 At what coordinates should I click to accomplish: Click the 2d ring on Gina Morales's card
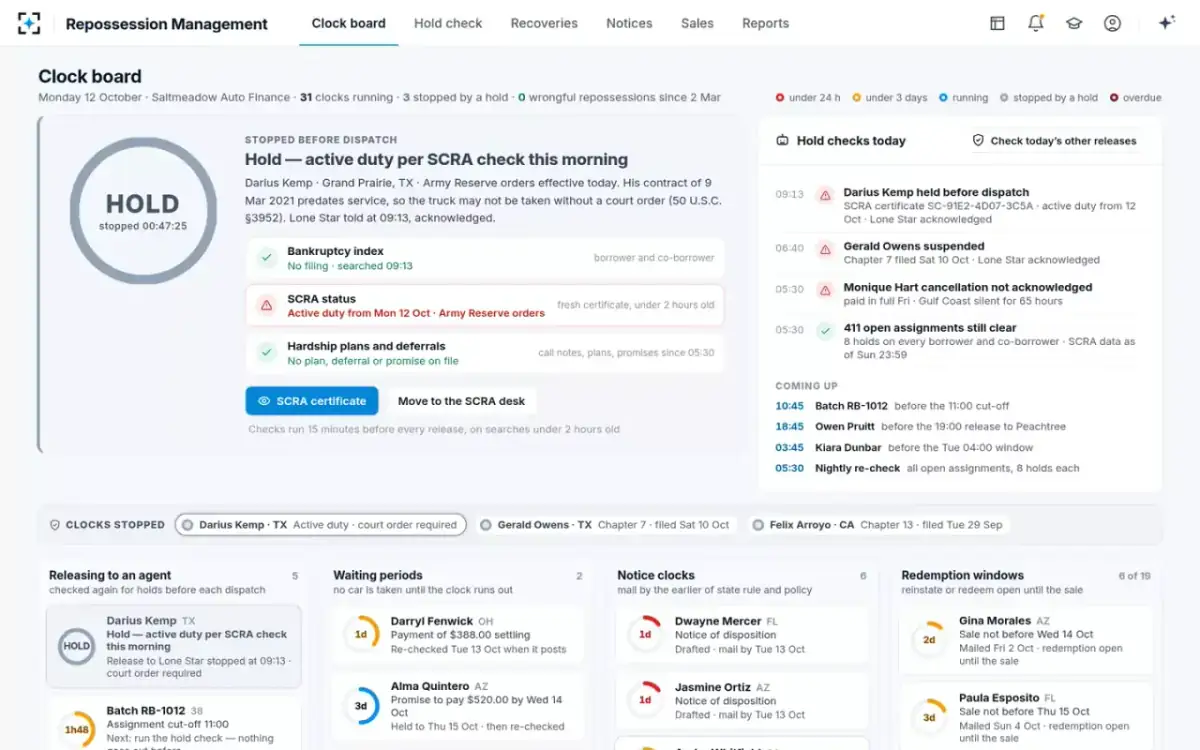click(x=929, y=640)
